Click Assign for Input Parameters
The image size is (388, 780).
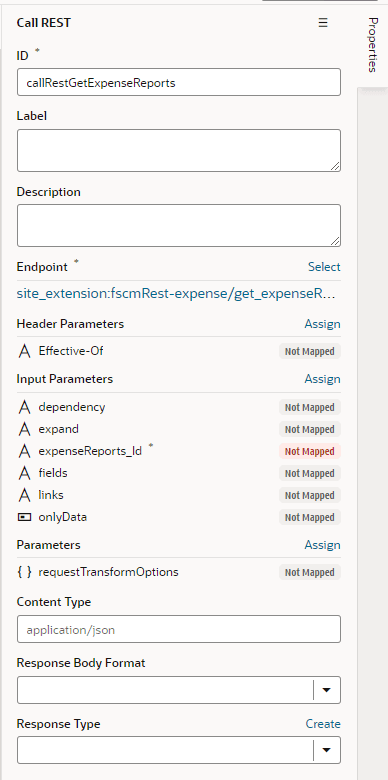322,379
